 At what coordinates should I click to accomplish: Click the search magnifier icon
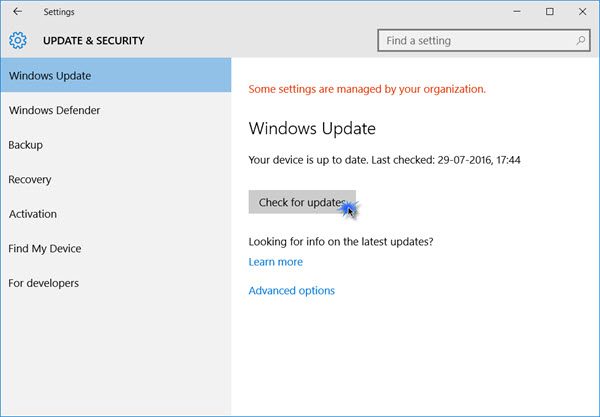[580, 40]
